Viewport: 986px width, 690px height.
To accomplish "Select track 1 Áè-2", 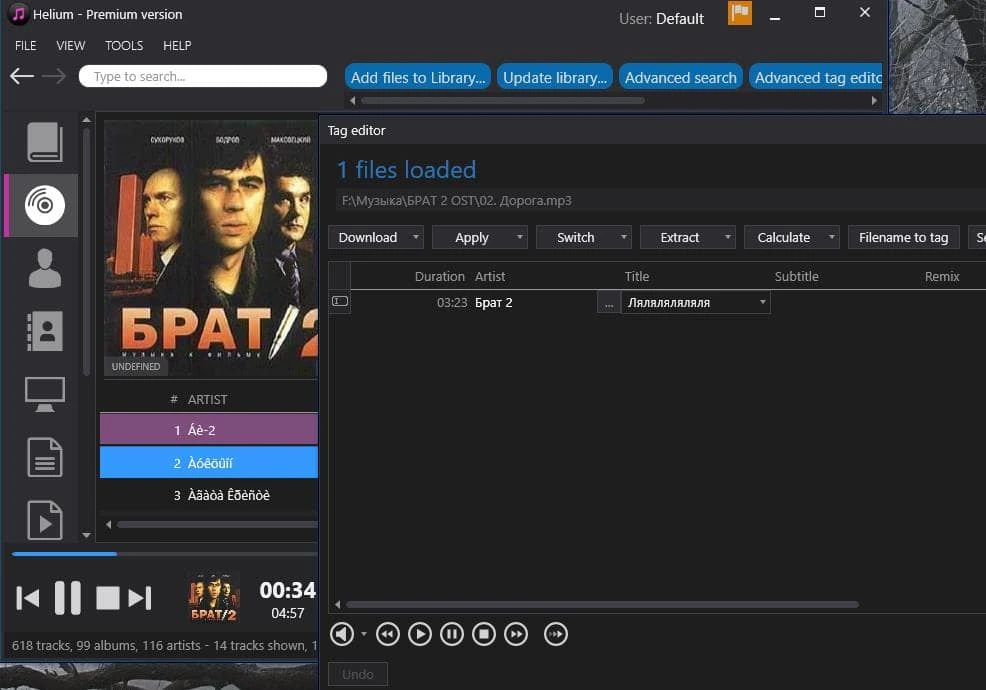I will coord(209,430).
